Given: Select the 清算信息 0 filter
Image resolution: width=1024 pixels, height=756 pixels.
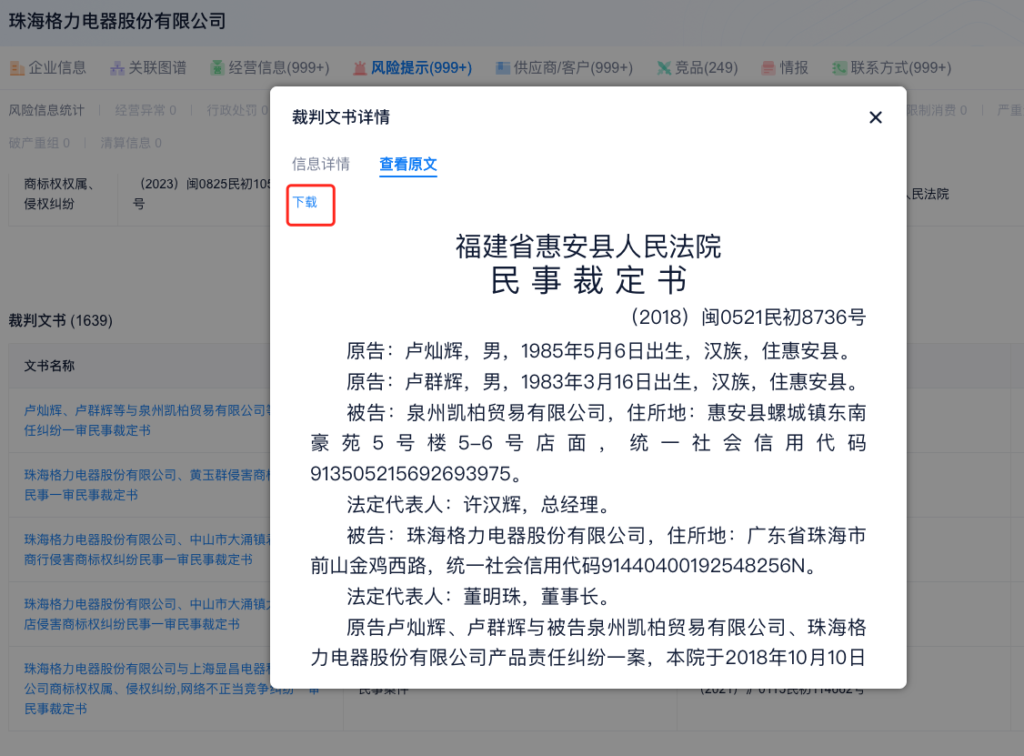Looking at the screenshot, I should 131,143.
